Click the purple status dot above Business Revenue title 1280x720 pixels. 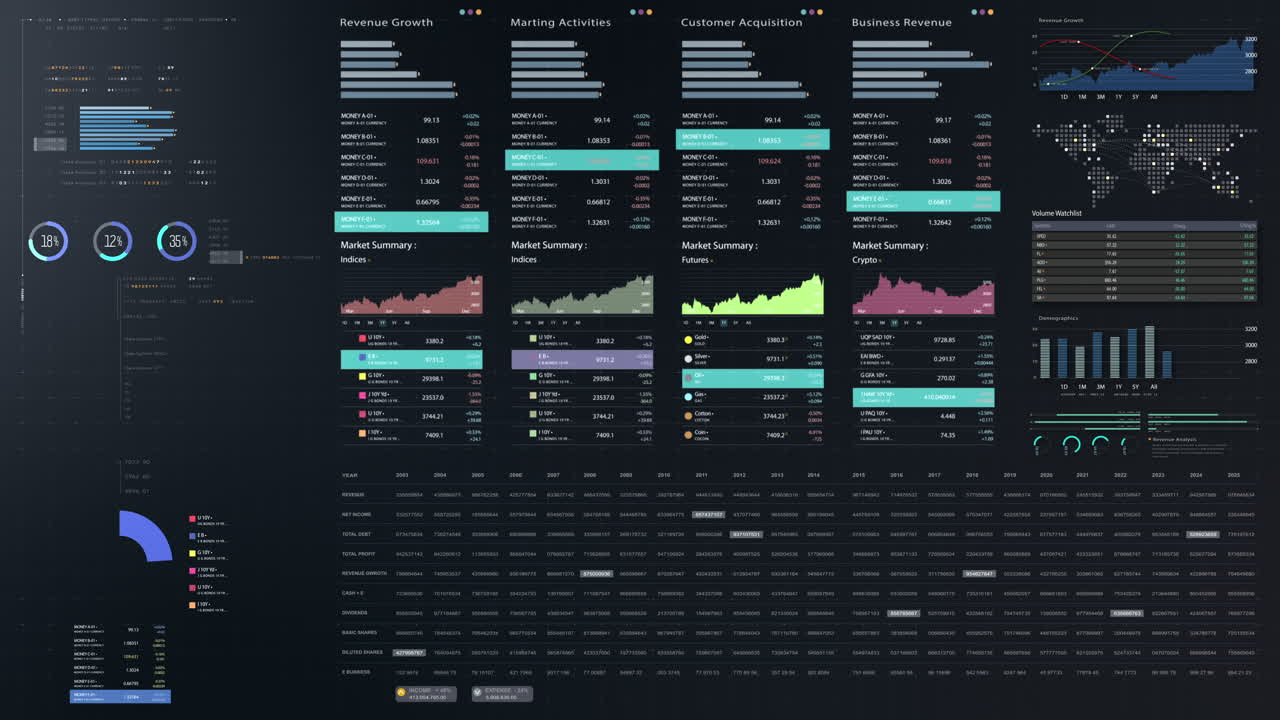(981, 12)
